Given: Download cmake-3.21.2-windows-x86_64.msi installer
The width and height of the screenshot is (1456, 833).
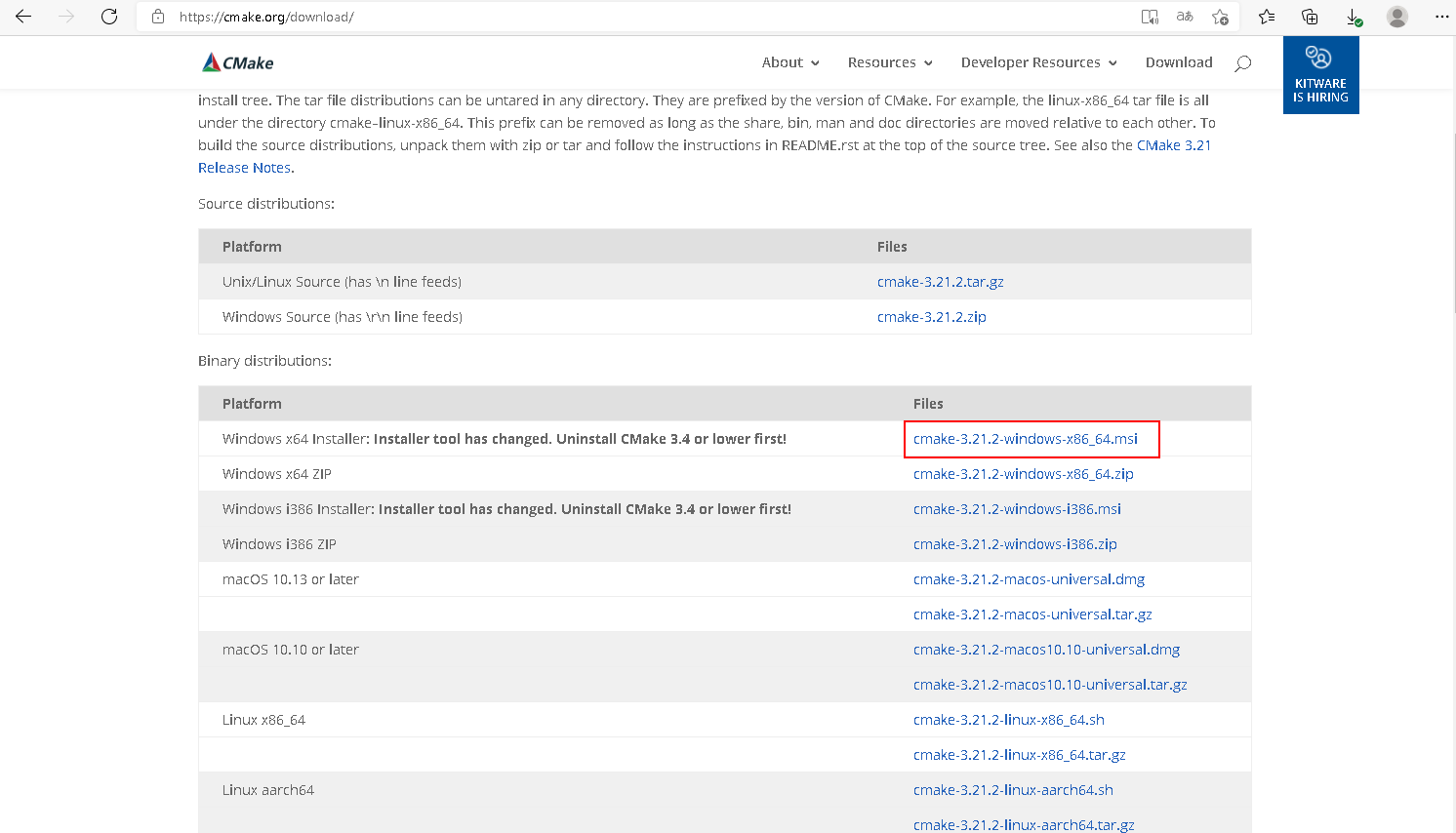Looking at the screenshot, I should click(1025, 439).
